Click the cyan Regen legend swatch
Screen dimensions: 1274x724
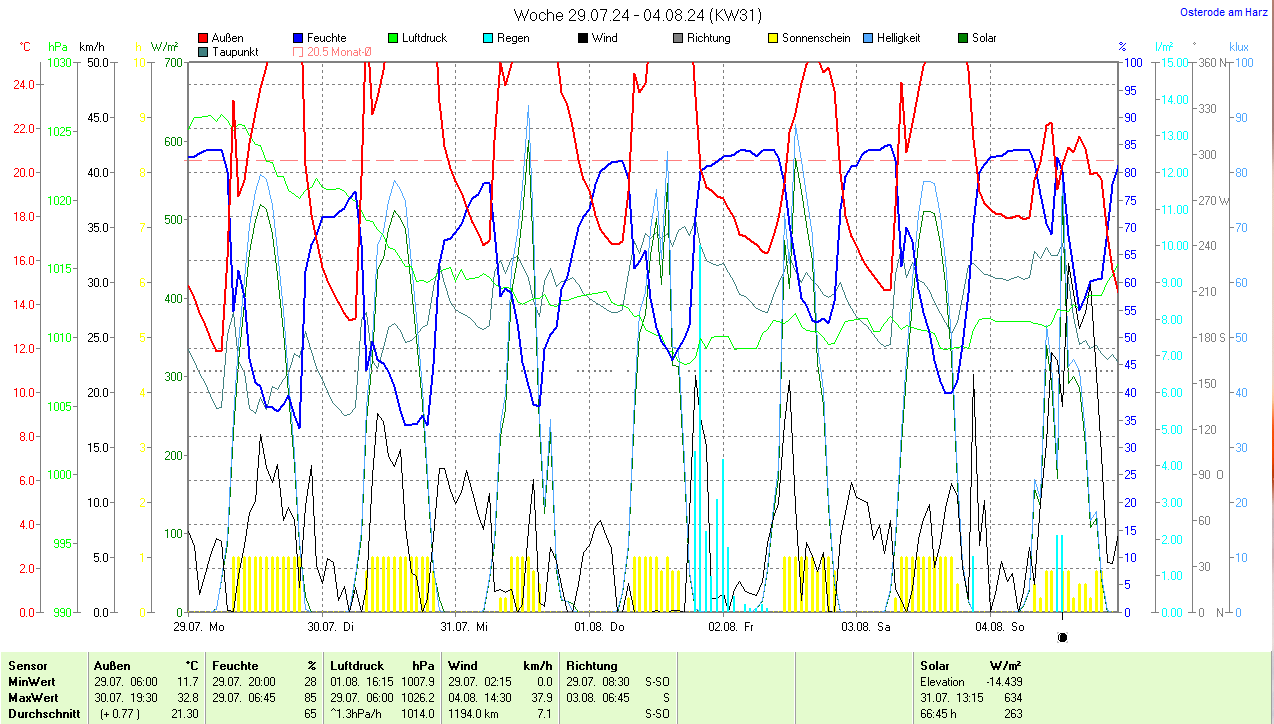487,38
